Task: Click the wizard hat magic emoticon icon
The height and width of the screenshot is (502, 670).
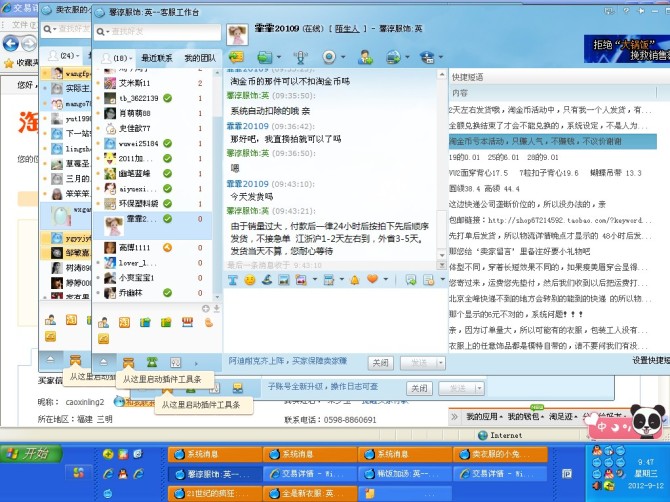Action: point(267,280)
